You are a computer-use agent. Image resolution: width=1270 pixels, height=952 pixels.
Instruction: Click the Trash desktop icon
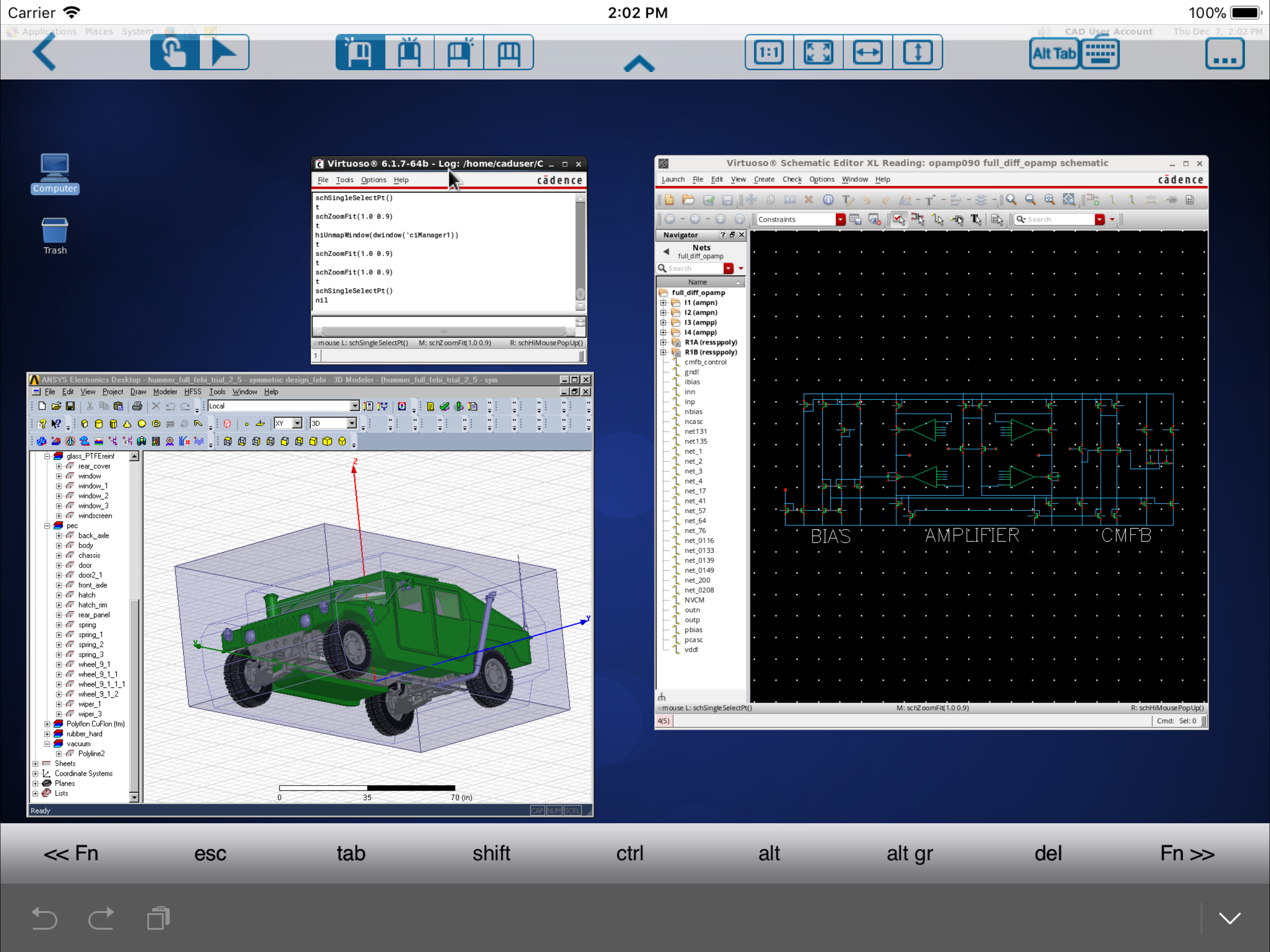point(54,236)
